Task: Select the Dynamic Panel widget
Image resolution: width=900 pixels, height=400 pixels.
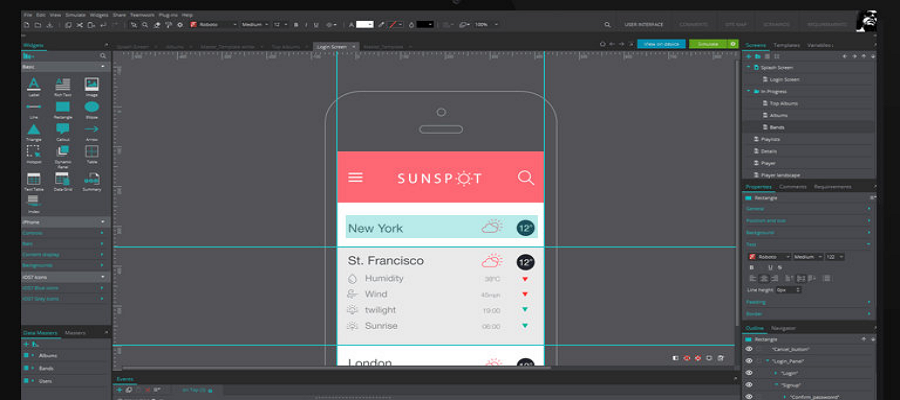Action: pyautogui.click(x=63, y=156)
